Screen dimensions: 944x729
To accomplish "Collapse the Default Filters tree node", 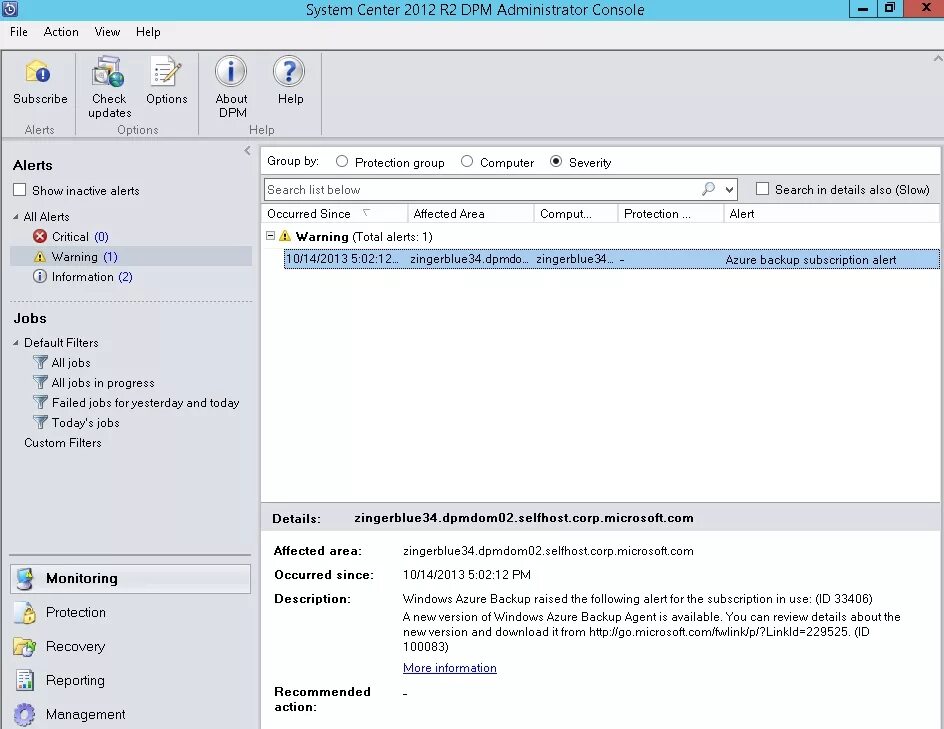I will (x=16, y=343).
